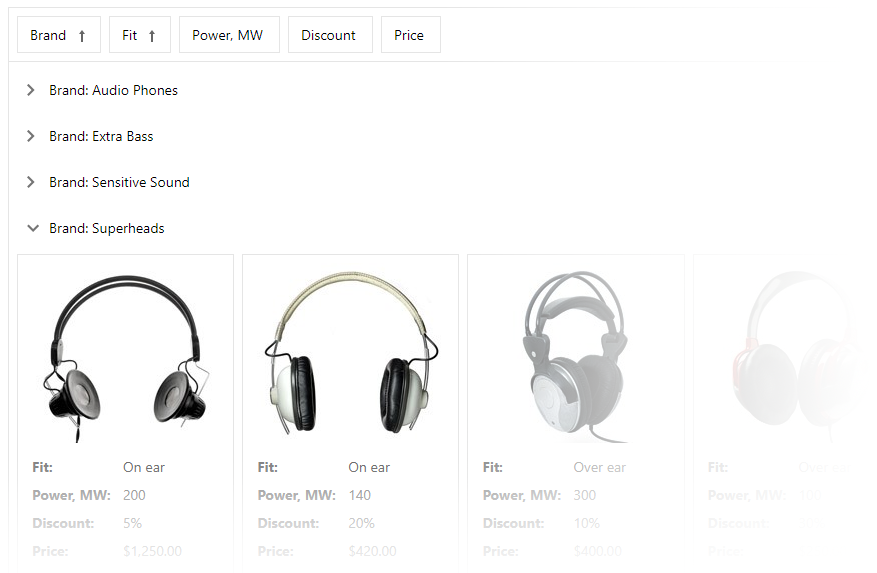Screen dimensions: 877x573
Task: Click the Brand sort button
Action: click(59, 35)
